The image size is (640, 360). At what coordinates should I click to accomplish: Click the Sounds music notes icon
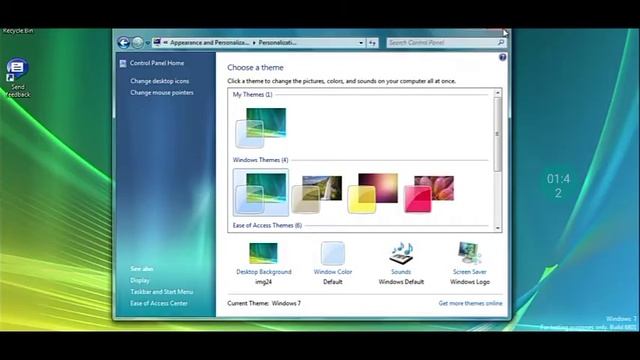click(x=401, y=253)
